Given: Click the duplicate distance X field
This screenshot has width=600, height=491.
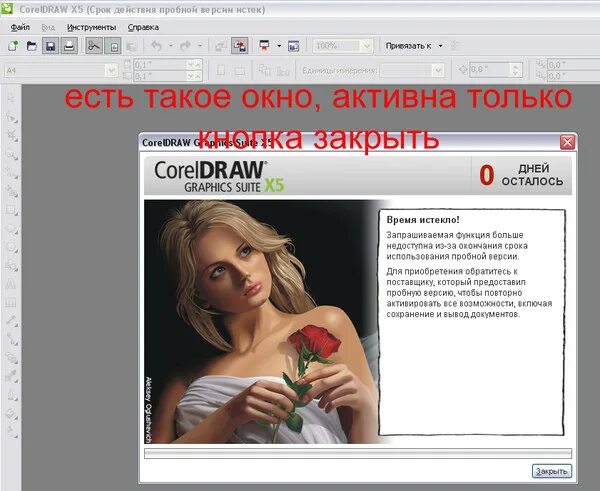Looking at the screenshot, I should (x=573, y=65).
